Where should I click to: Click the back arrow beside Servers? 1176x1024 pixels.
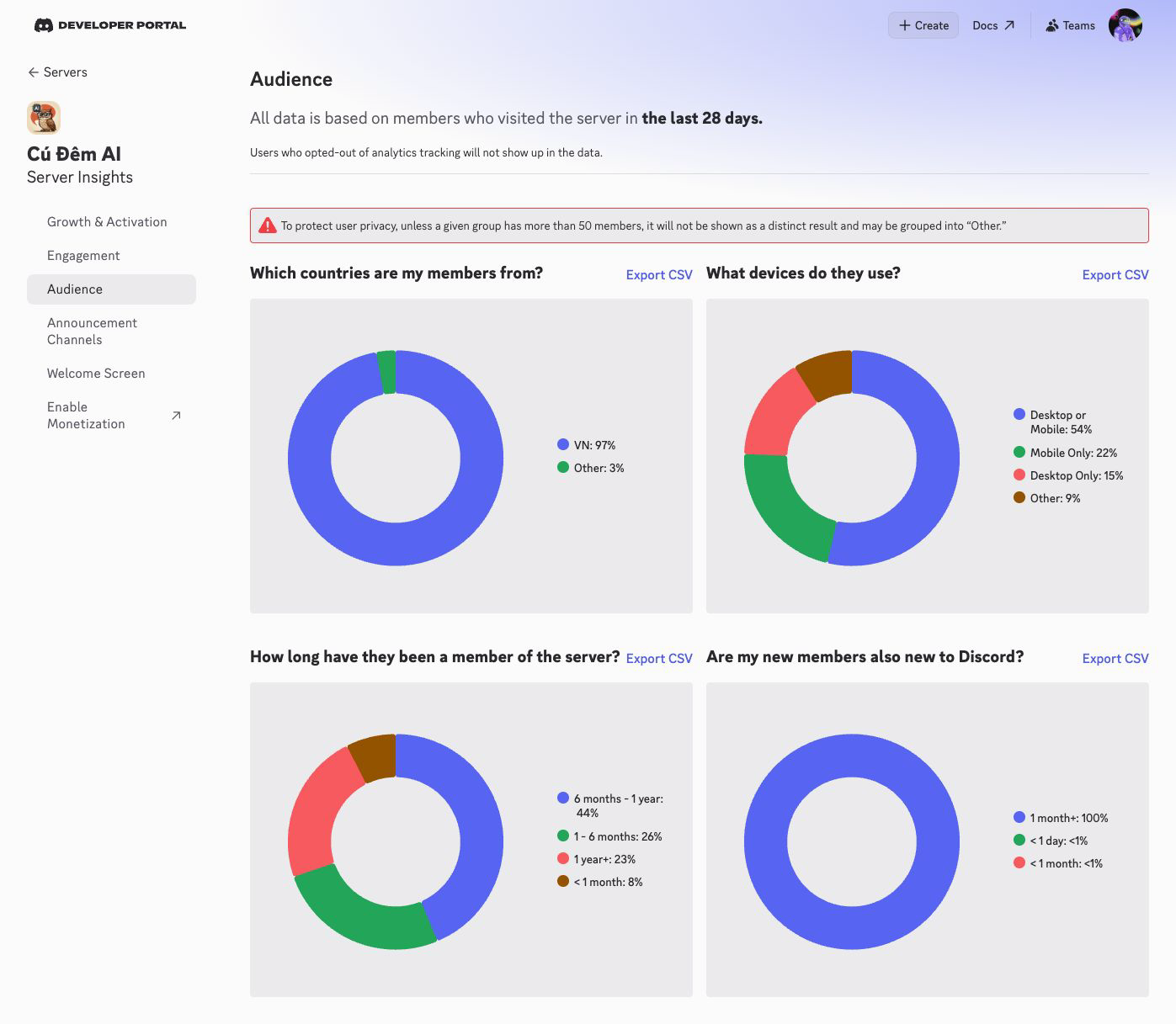pos(34,72)
